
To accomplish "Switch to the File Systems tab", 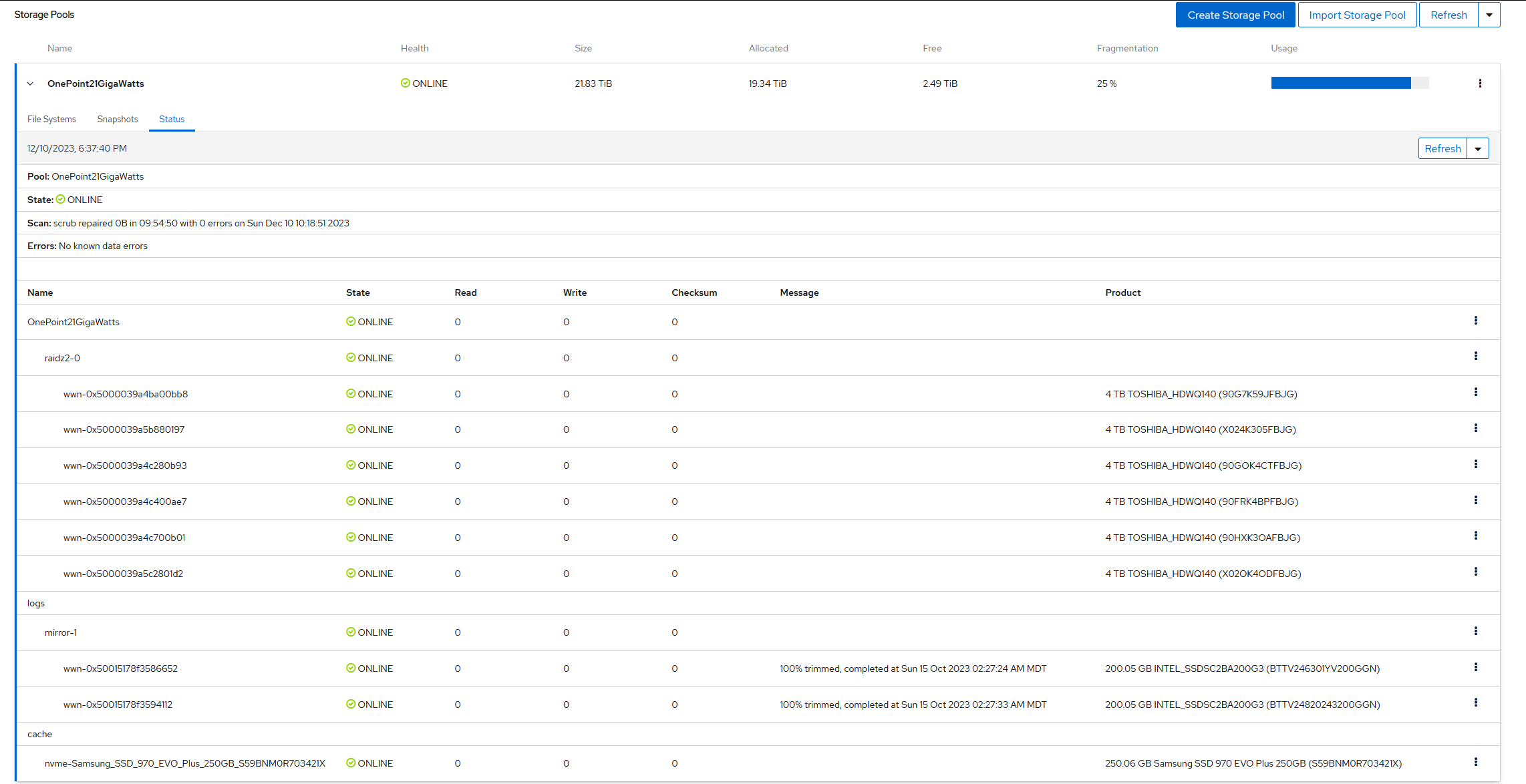I will coord(51,120).
